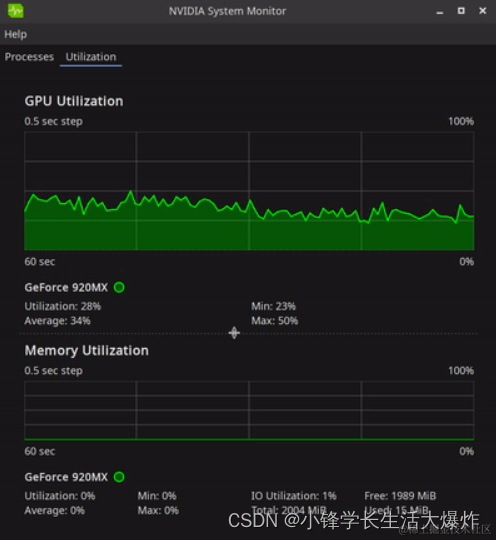Close the NVIDIA System Monitor window

[483, 11]
